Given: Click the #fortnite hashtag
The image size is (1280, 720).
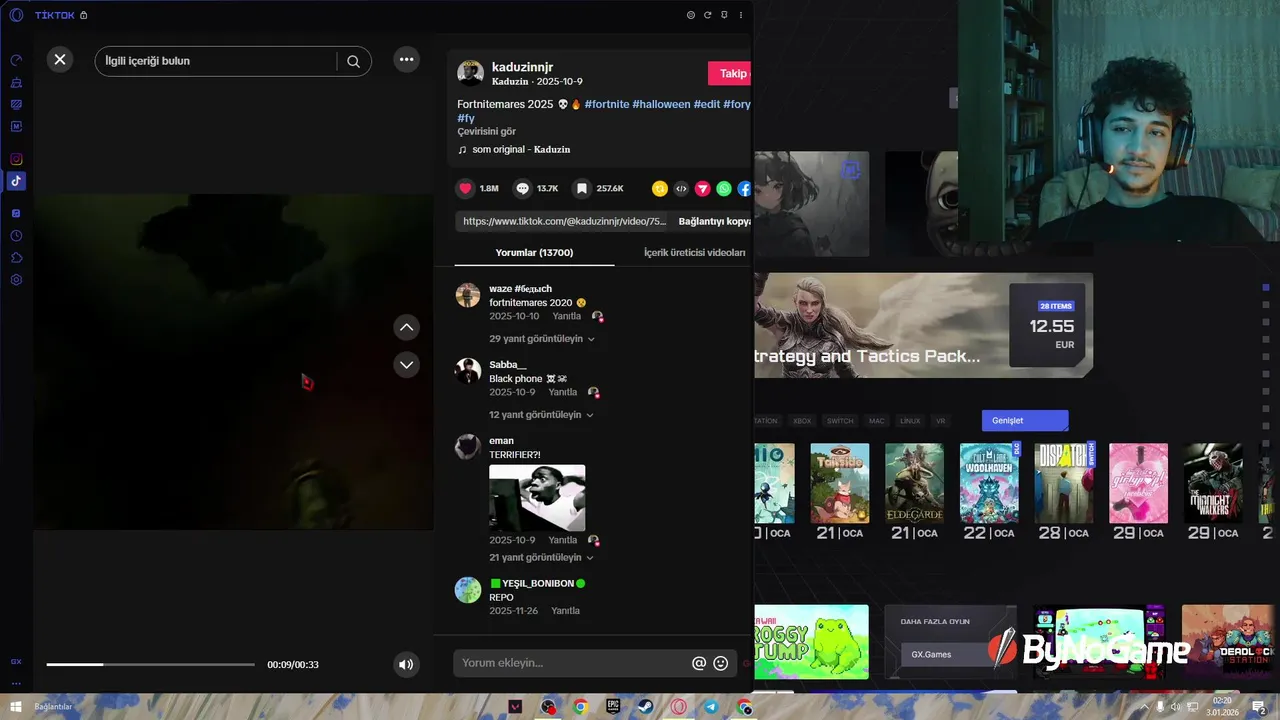Looking at the screenshot, I should click(607, 104).
